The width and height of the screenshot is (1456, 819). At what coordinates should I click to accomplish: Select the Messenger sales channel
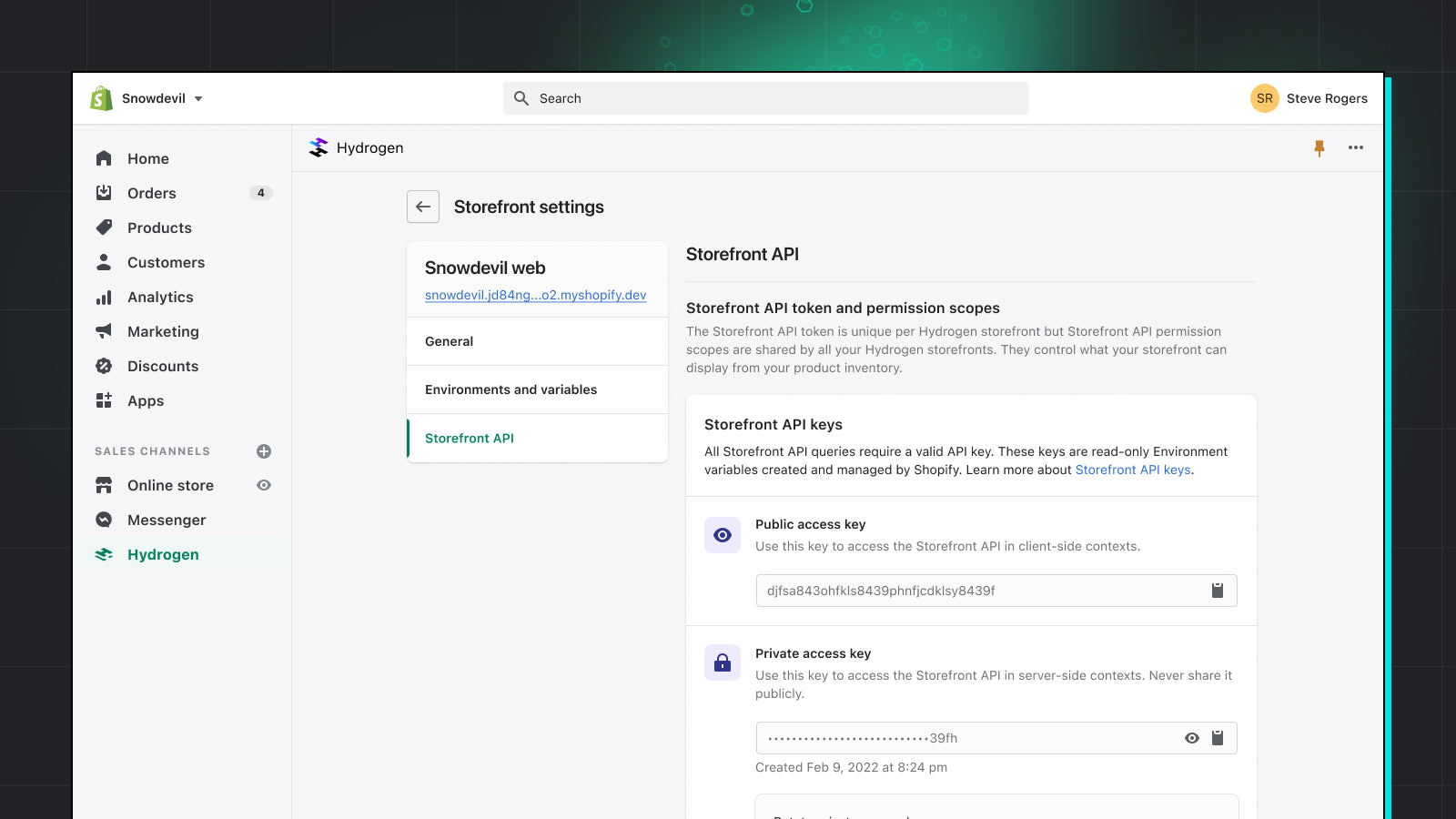click(x=167, y=520)
